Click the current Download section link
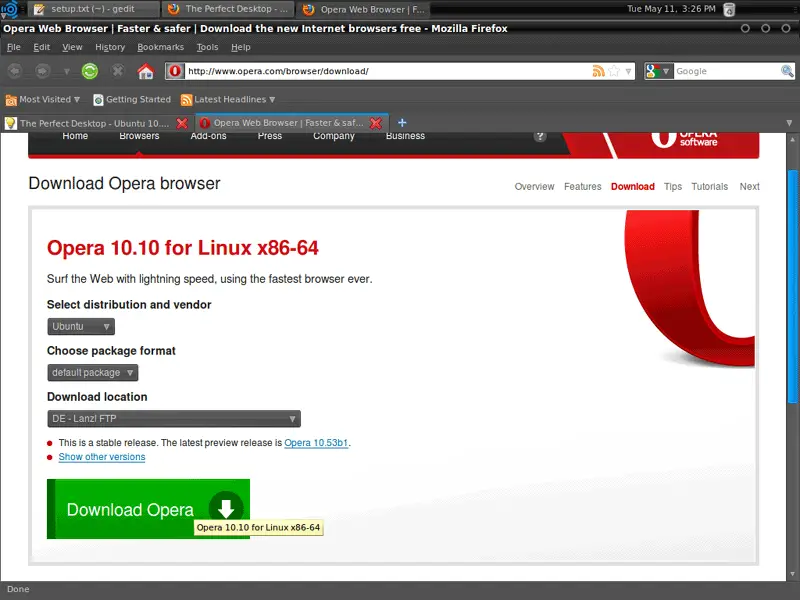 pos(633,187)
